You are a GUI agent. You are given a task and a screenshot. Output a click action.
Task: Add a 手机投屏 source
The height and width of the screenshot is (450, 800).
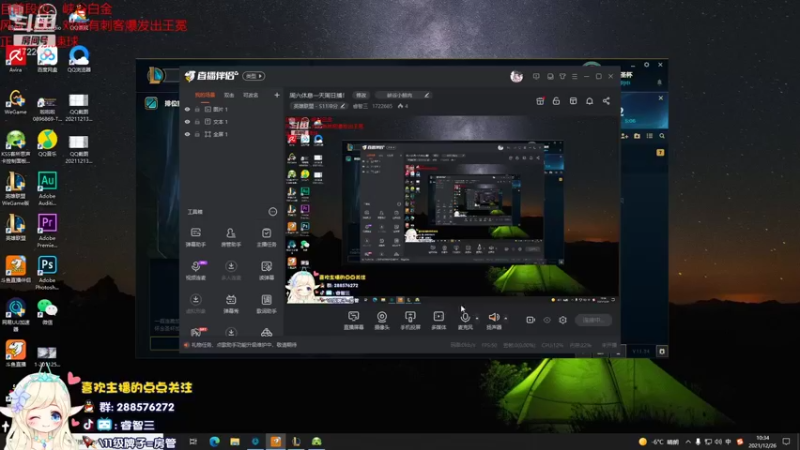point(410,320)
